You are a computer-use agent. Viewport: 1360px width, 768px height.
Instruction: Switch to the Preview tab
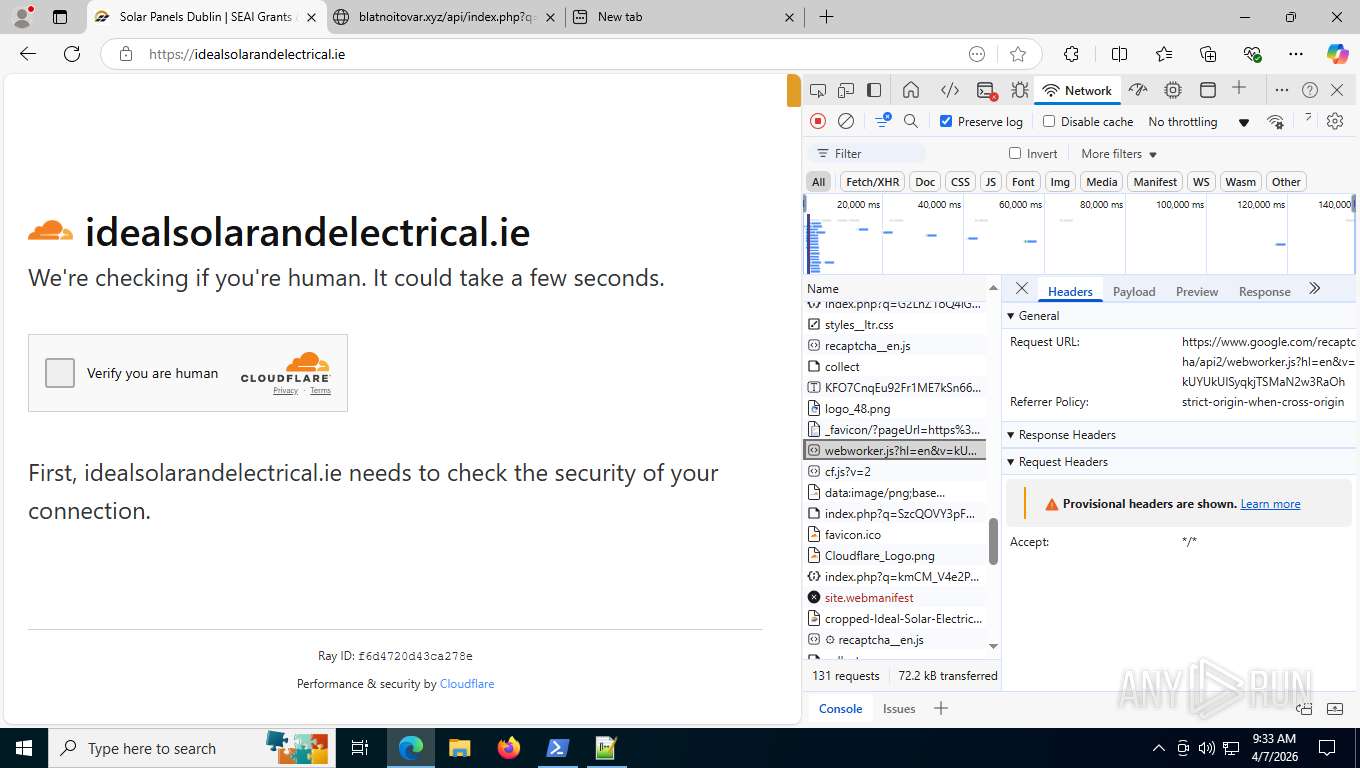point(1197,291)
